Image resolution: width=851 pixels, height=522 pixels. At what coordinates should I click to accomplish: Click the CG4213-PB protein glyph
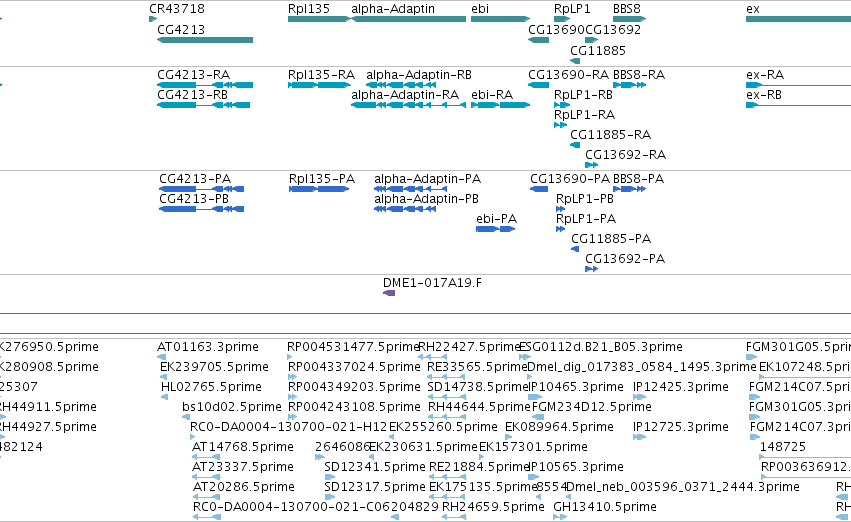pos(201,209)
